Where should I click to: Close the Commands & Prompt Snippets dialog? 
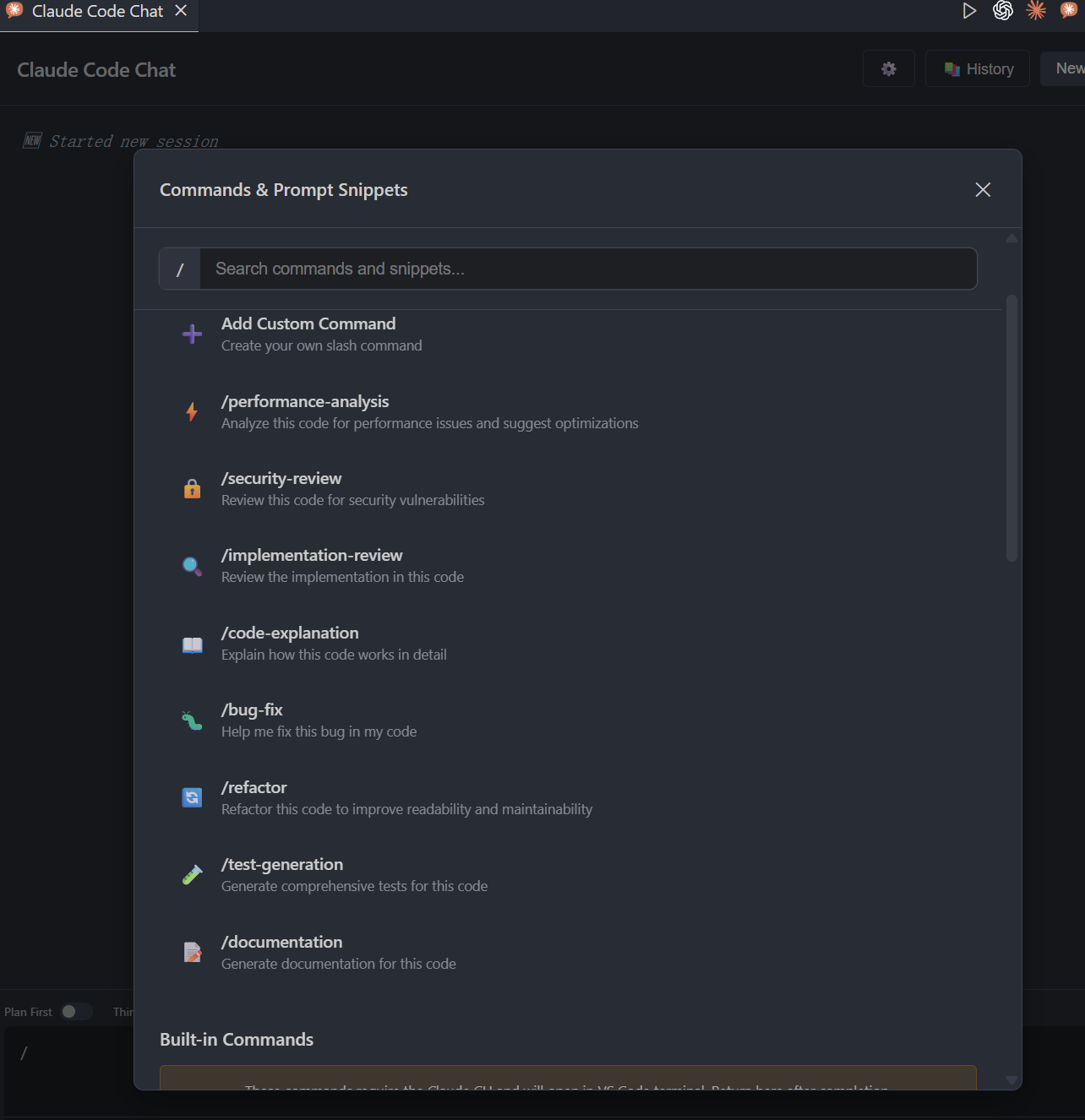[982, 190]
